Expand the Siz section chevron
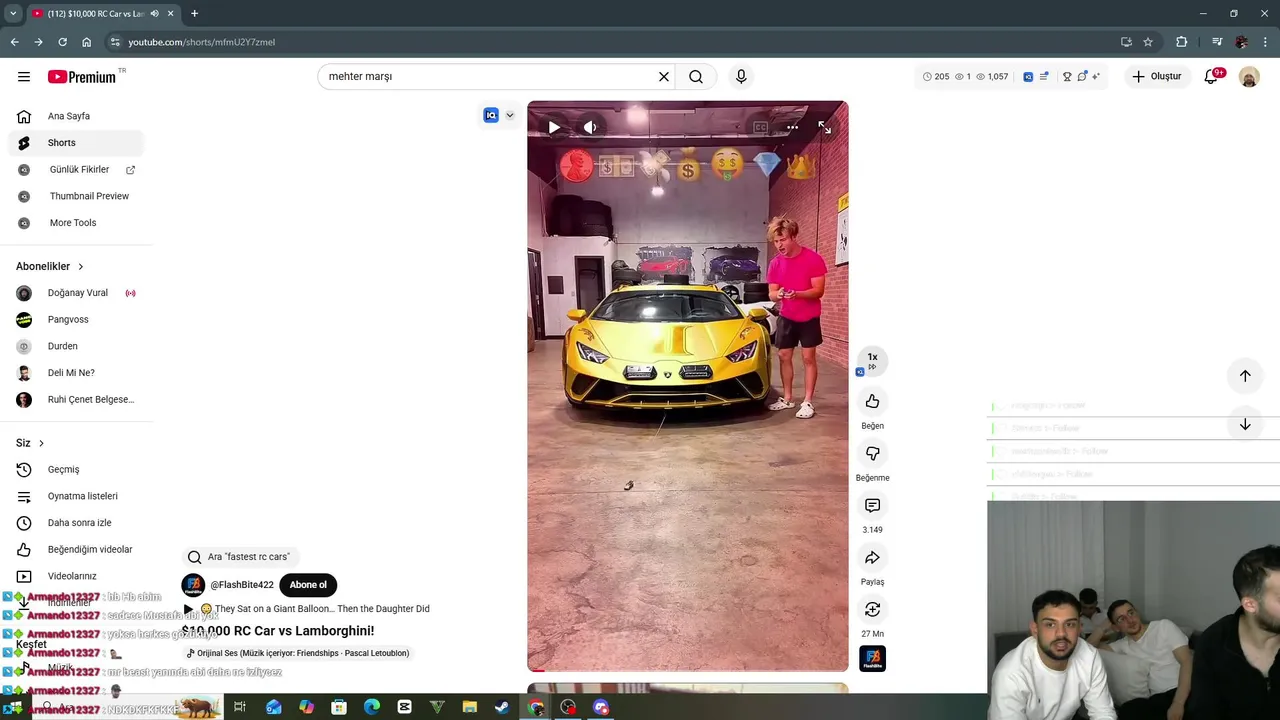 41,443
